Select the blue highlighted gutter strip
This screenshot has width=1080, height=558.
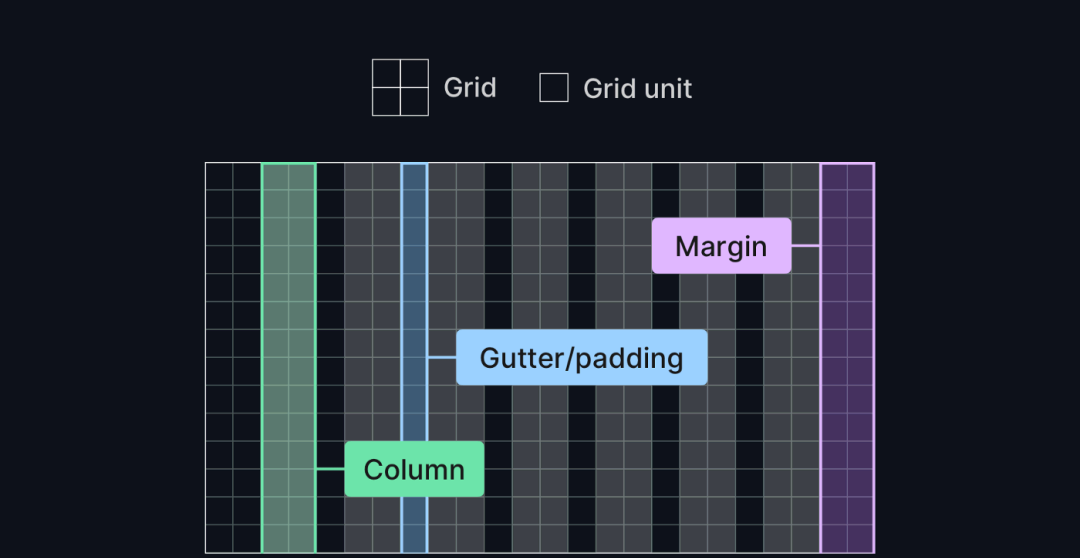click(x=414, y=358)
